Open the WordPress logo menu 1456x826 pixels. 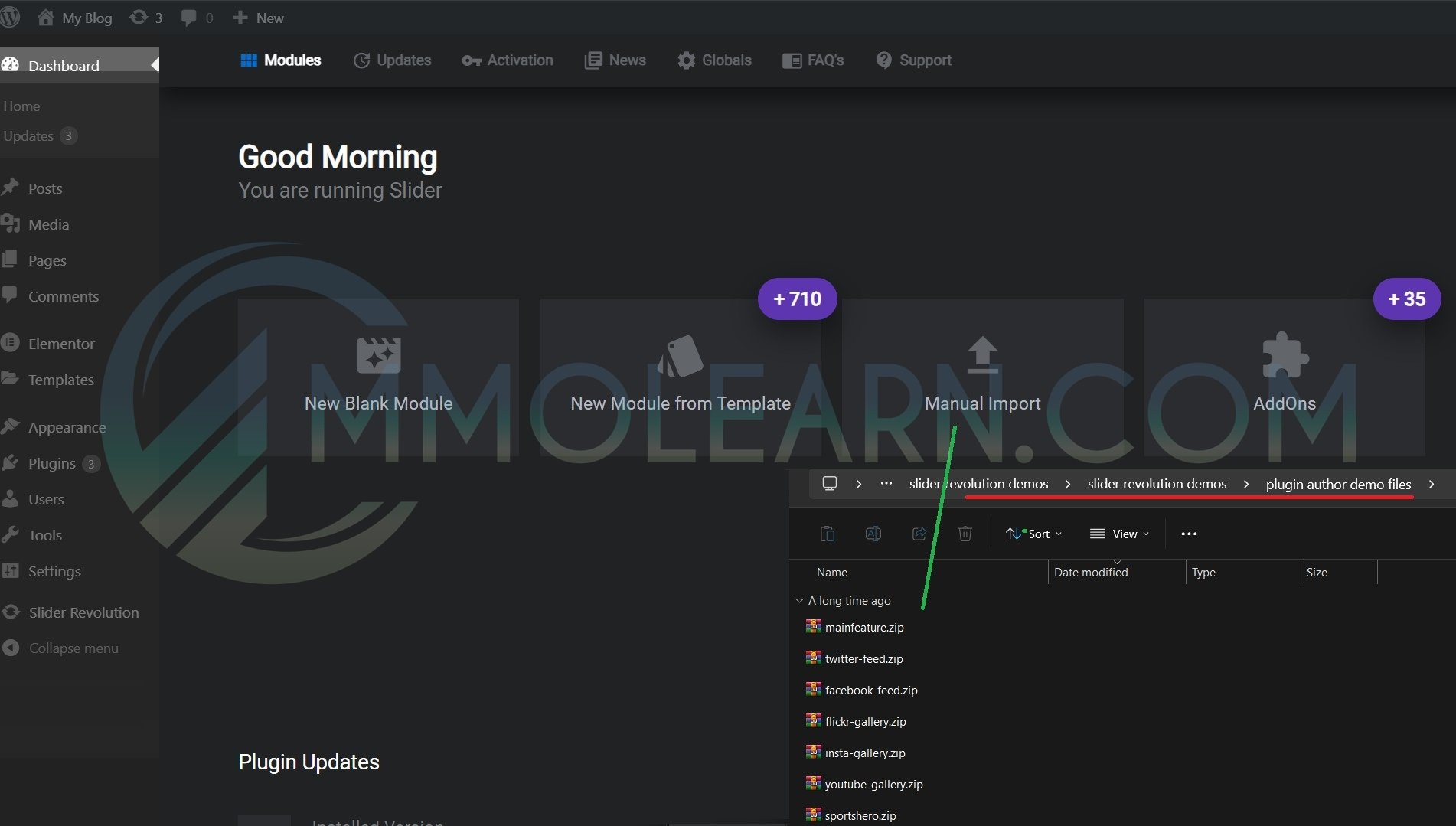10,18
